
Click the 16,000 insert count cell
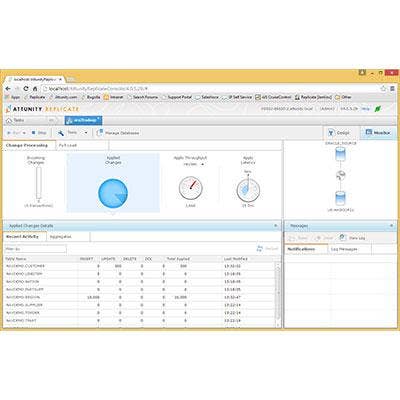(x=93, y=297)
